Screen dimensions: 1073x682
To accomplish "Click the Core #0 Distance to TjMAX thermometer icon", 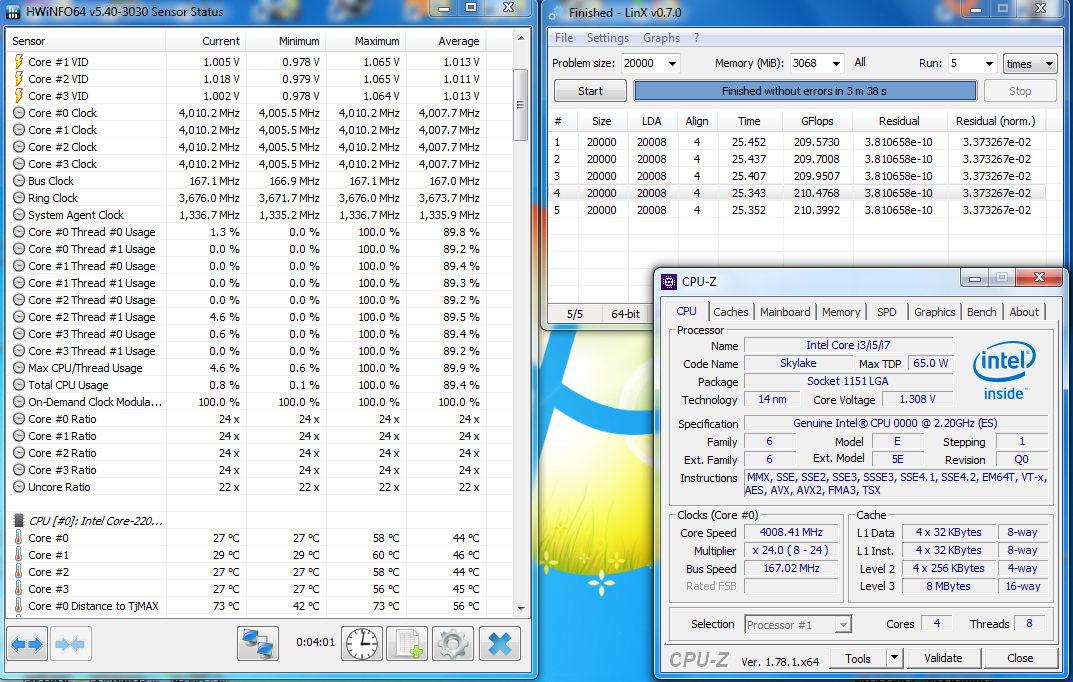I will [x=18, y=605].
